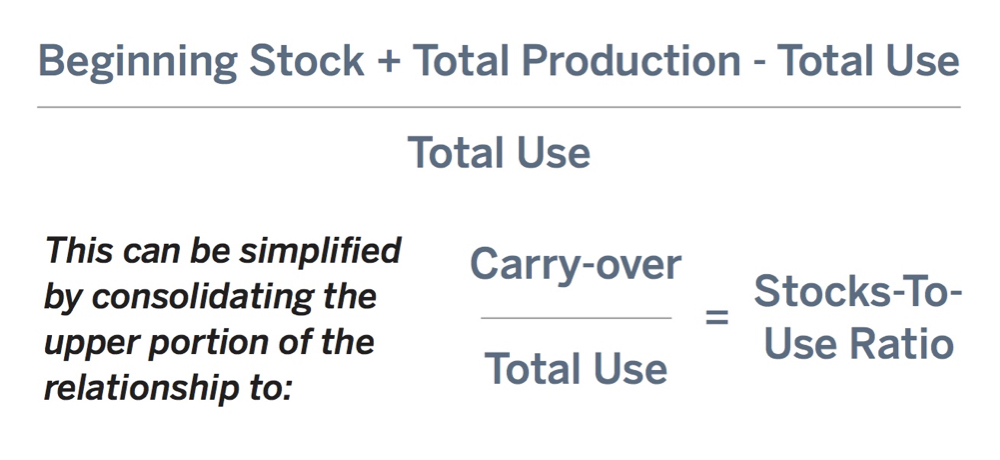Select "Total Use" at the numerator's end
The image size is (1000, 460).
868,61
